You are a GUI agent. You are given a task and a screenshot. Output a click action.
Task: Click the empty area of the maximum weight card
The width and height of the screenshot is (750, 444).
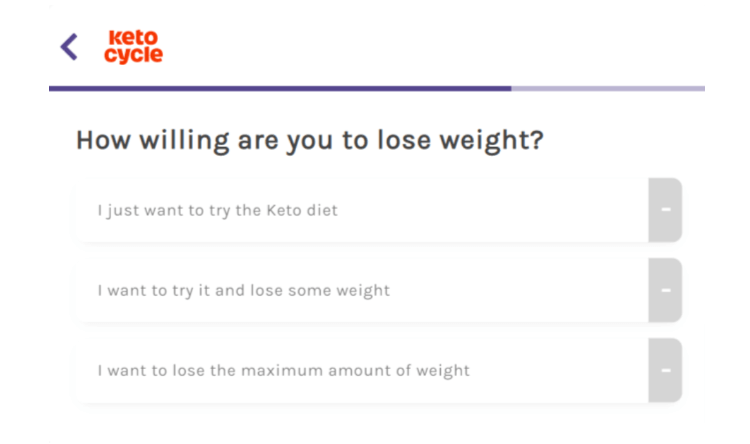(560, 370)
